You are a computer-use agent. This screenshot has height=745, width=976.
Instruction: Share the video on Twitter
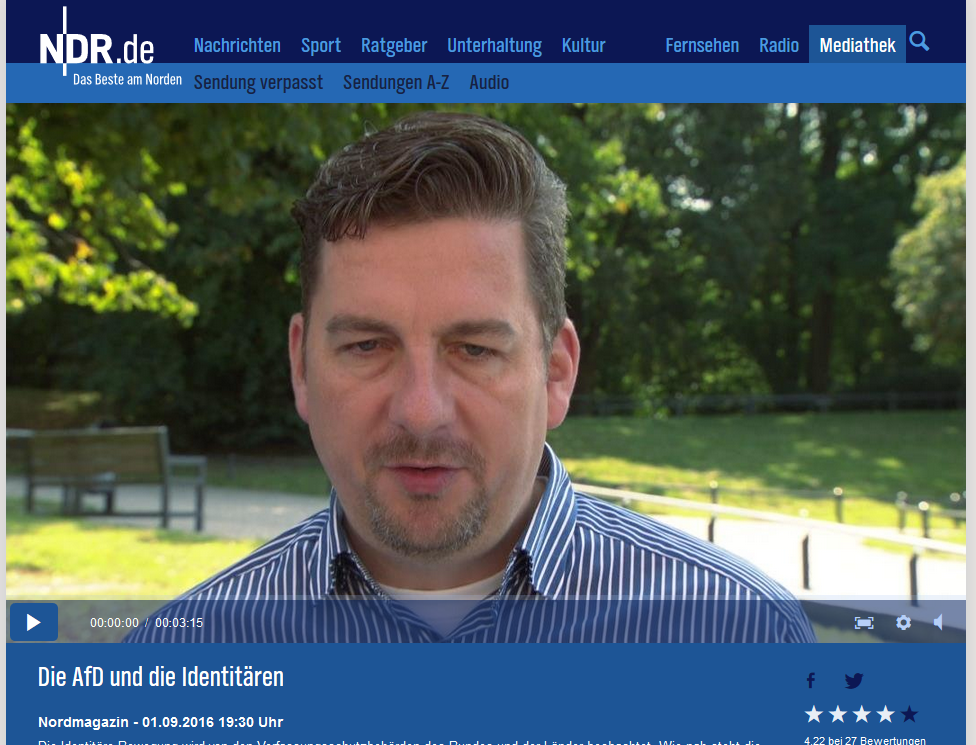coord(854,680)
